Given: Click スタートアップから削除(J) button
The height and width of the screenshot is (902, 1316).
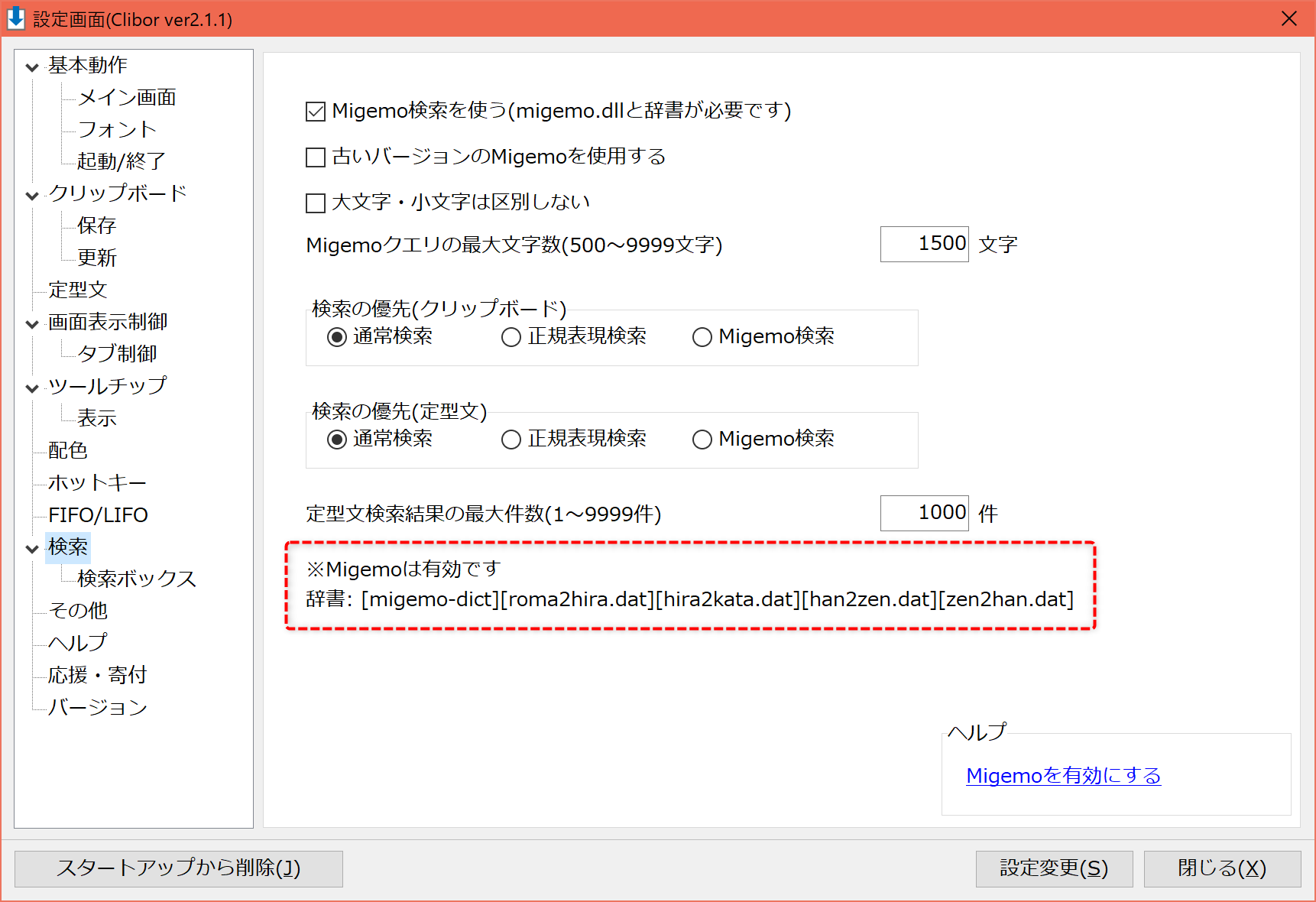Looking at the screenshot, I should tap(179, 868).
